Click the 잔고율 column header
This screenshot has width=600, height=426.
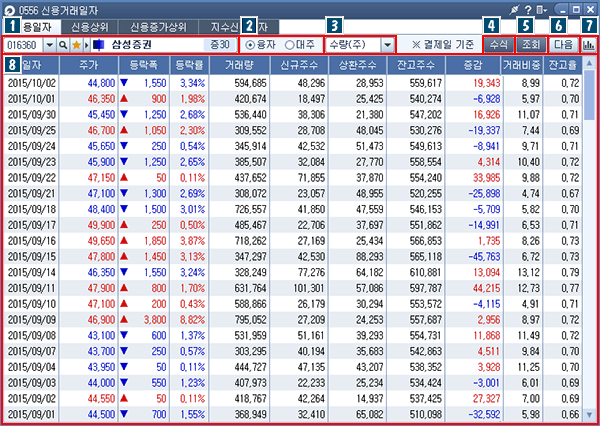pos(562,65)
